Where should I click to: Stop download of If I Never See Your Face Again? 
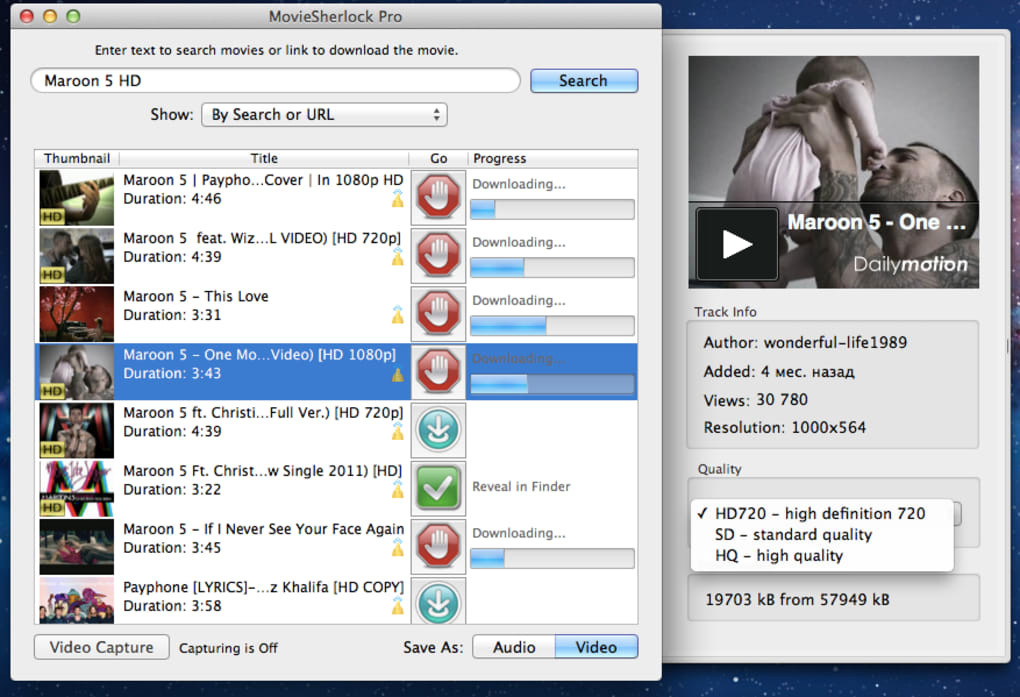(x=438, y=545)
